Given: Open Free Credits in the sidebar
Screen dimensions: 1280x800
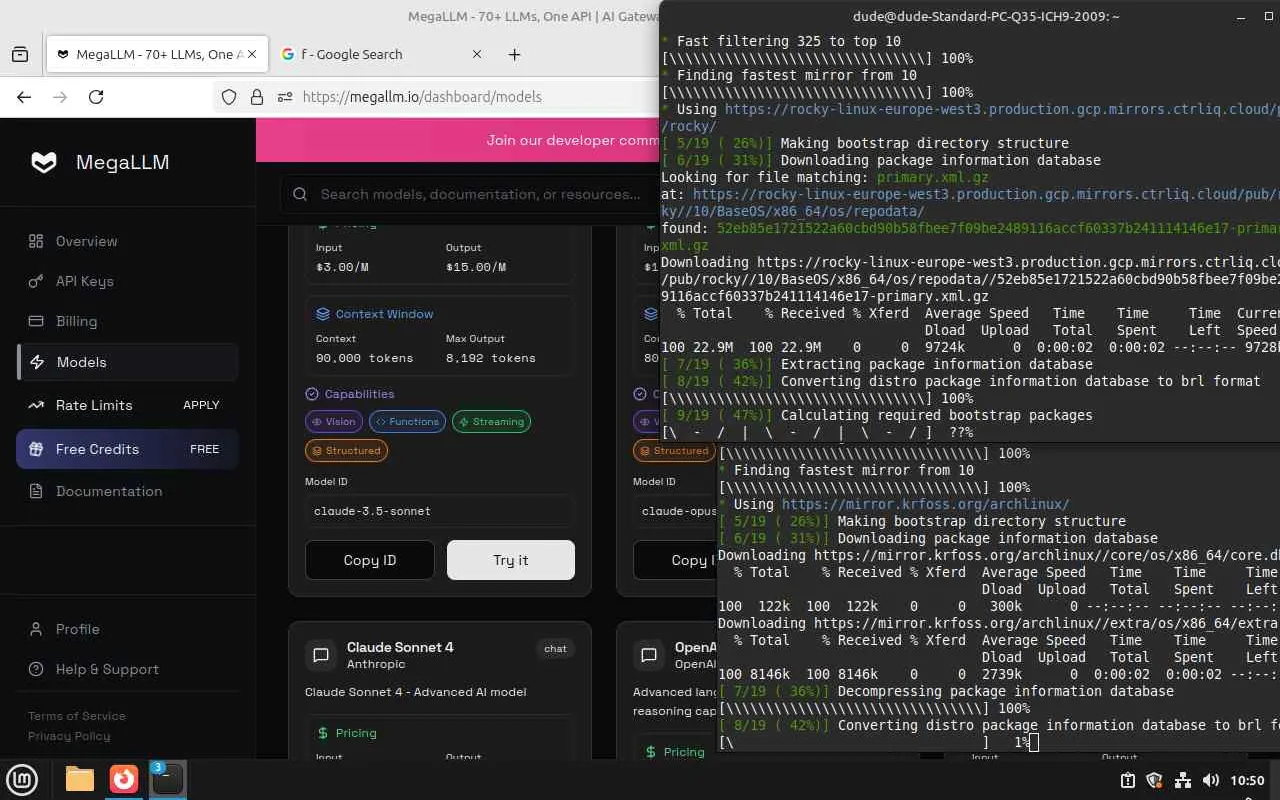Looking at the screenshot, I should pyautogui.click(x=128, y=449).
